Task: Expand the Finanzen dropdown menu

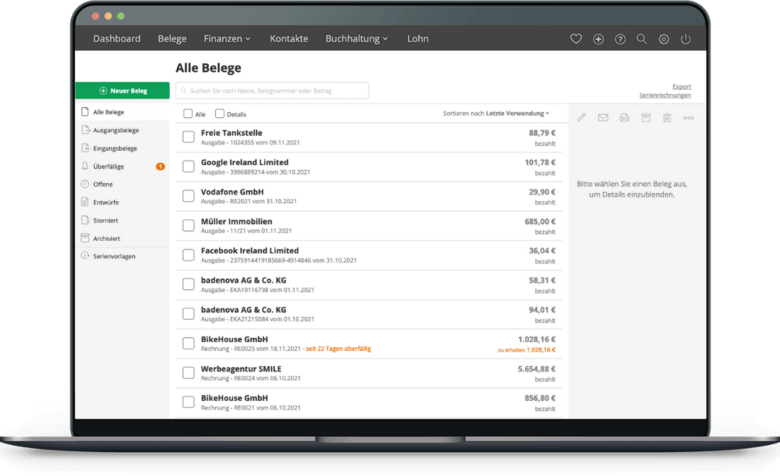Action: tap(227, 39)
